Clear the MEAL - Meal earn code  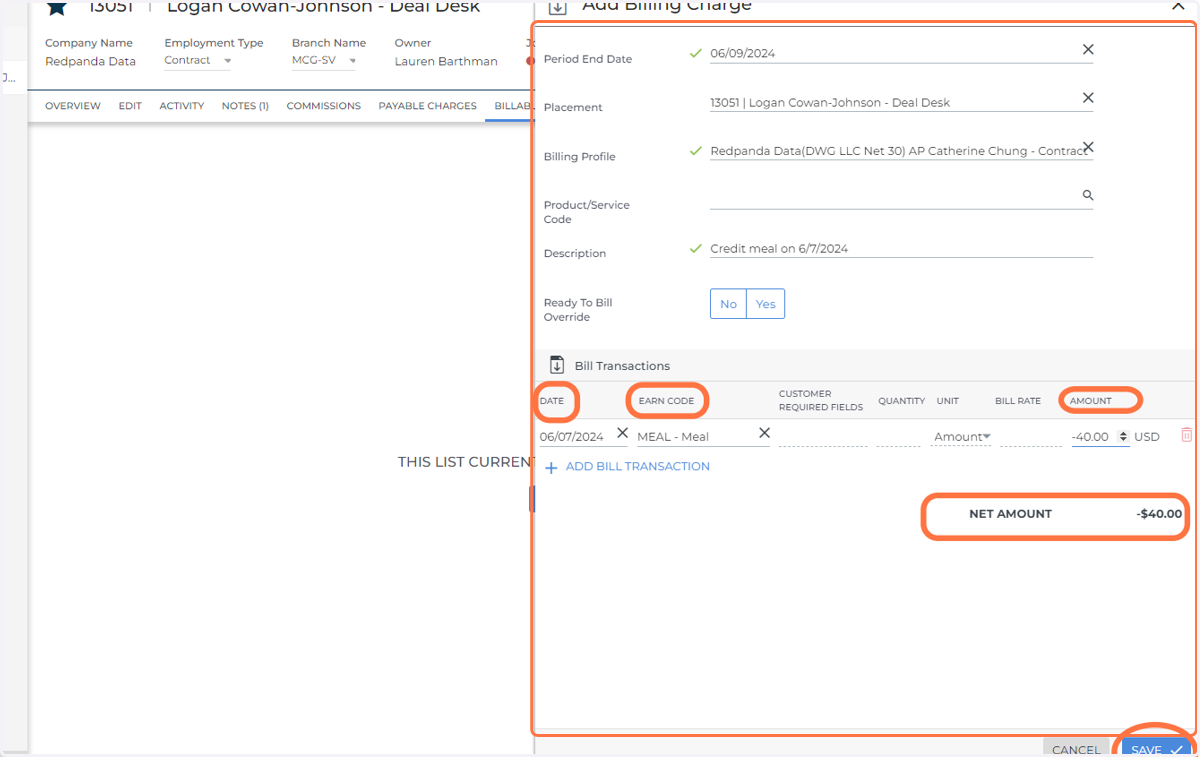coord(764,433)
